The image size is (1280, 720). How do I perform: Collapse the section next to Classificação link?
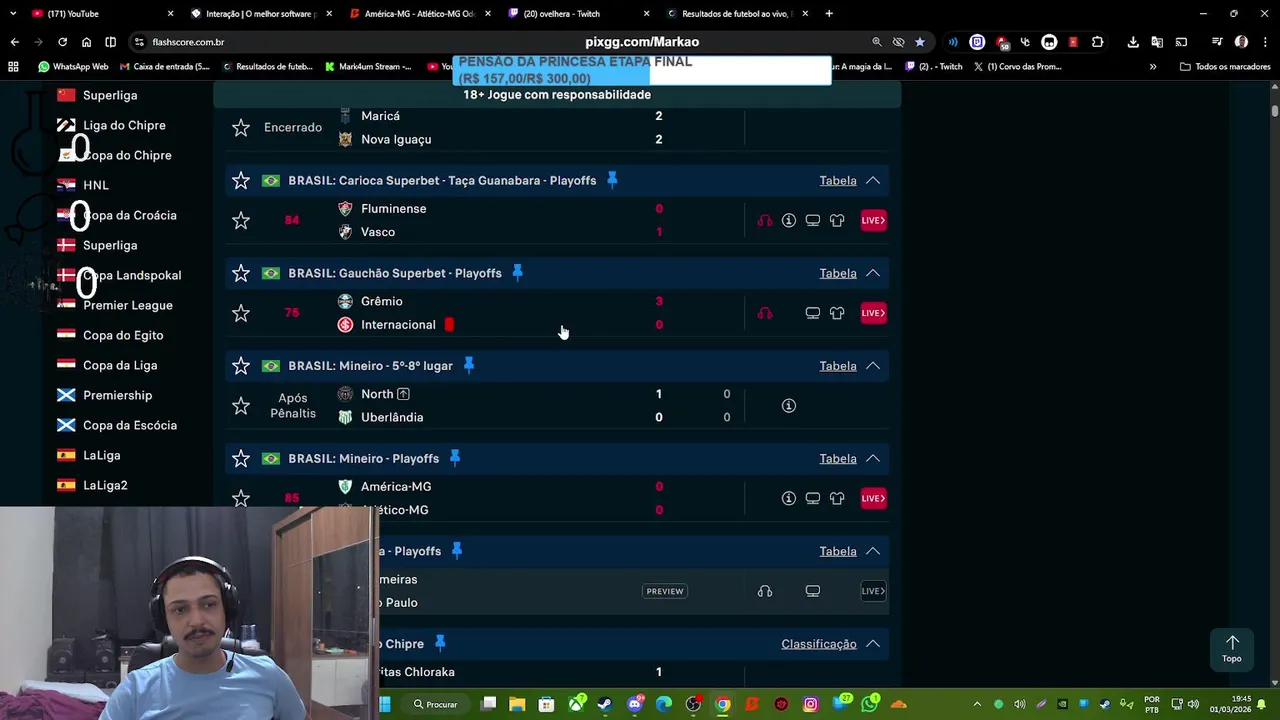pos(873,644)
